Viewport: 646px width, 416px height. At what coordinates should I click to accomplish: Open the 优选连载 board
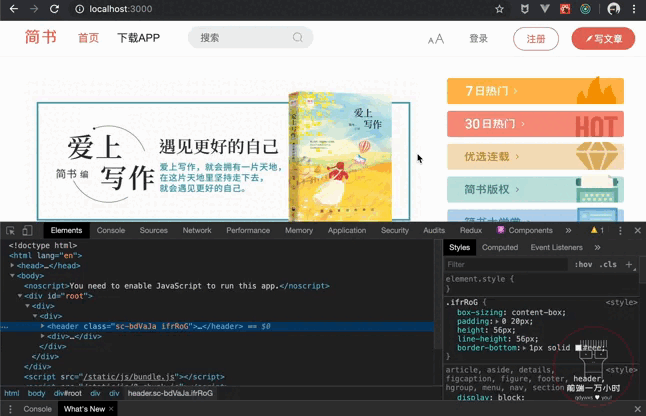tap(535, 157)
